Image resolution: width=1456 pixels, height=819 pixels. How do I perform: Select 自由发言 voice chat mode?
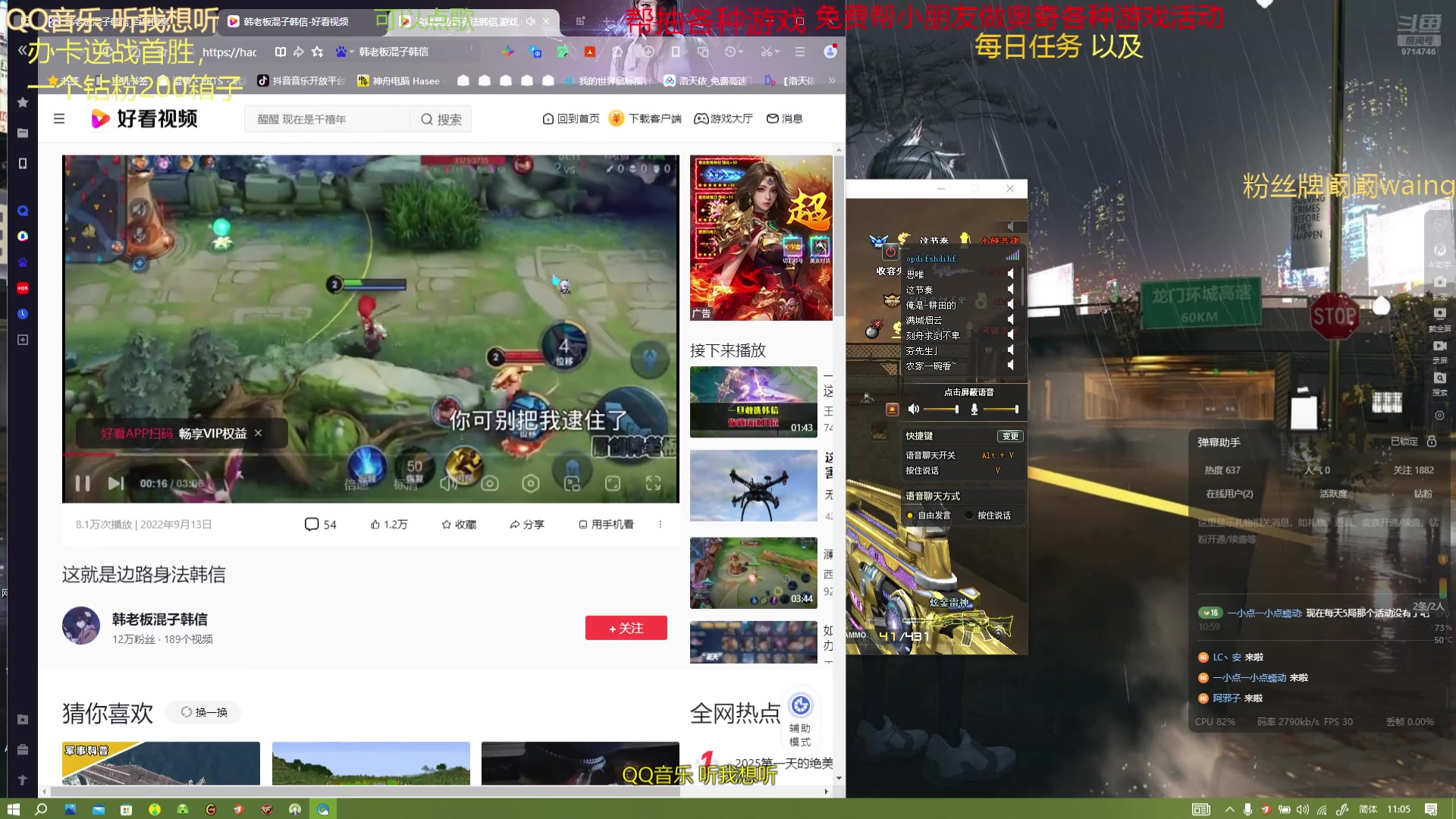(x=928, y=515)
